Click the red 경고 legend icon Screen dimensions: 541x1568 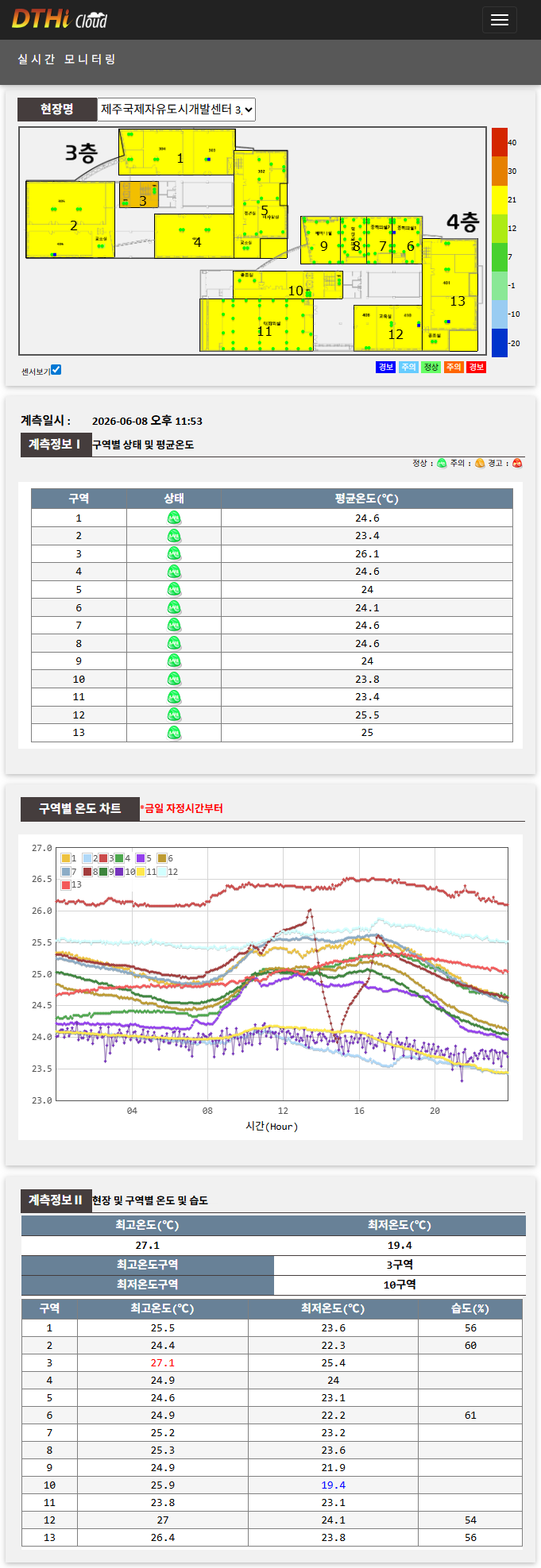[x=517, y=464]
